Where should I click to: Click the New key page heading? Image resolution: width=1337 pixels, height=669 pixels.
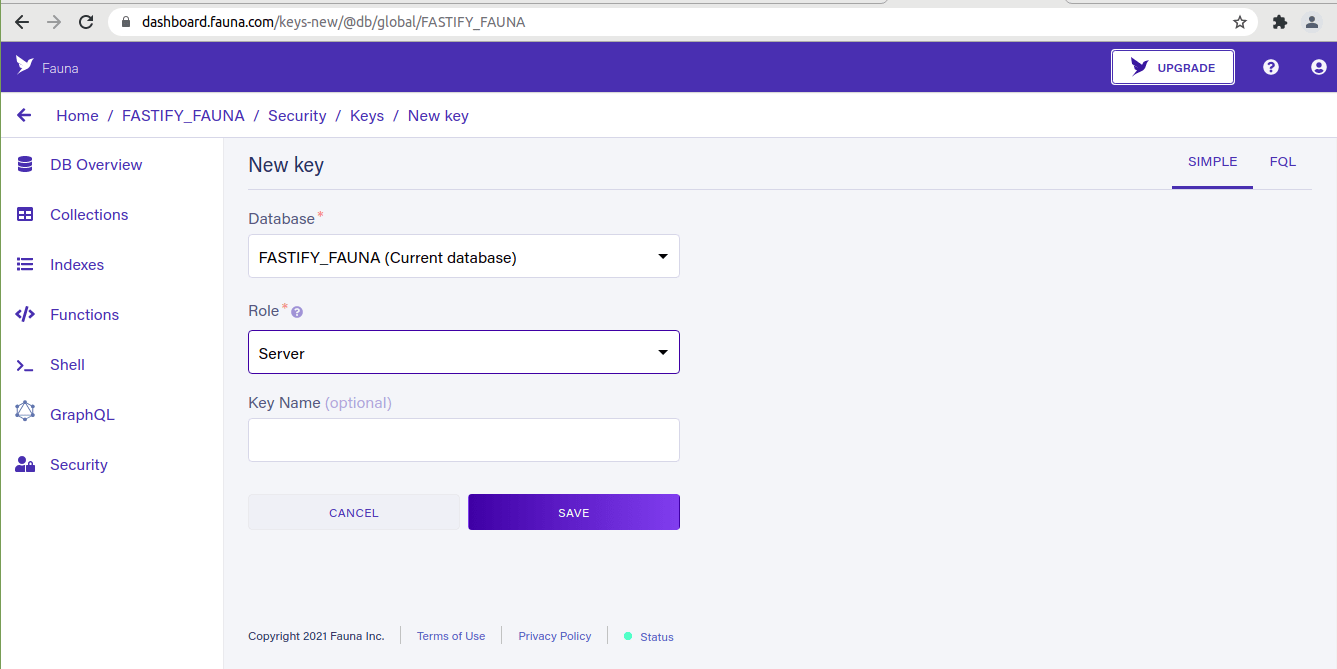pyautogui.click(x=286, y=165)
